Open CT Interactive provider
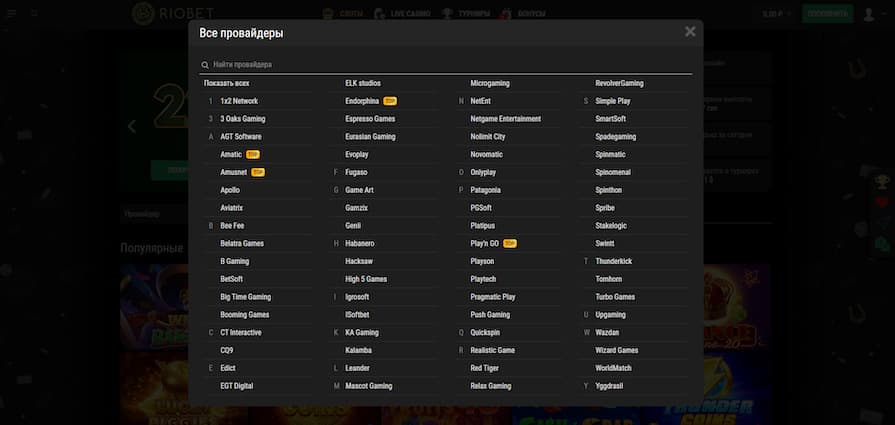Viewport: 895px width, 425px height. pyautogui.click(x=241, y=333)
